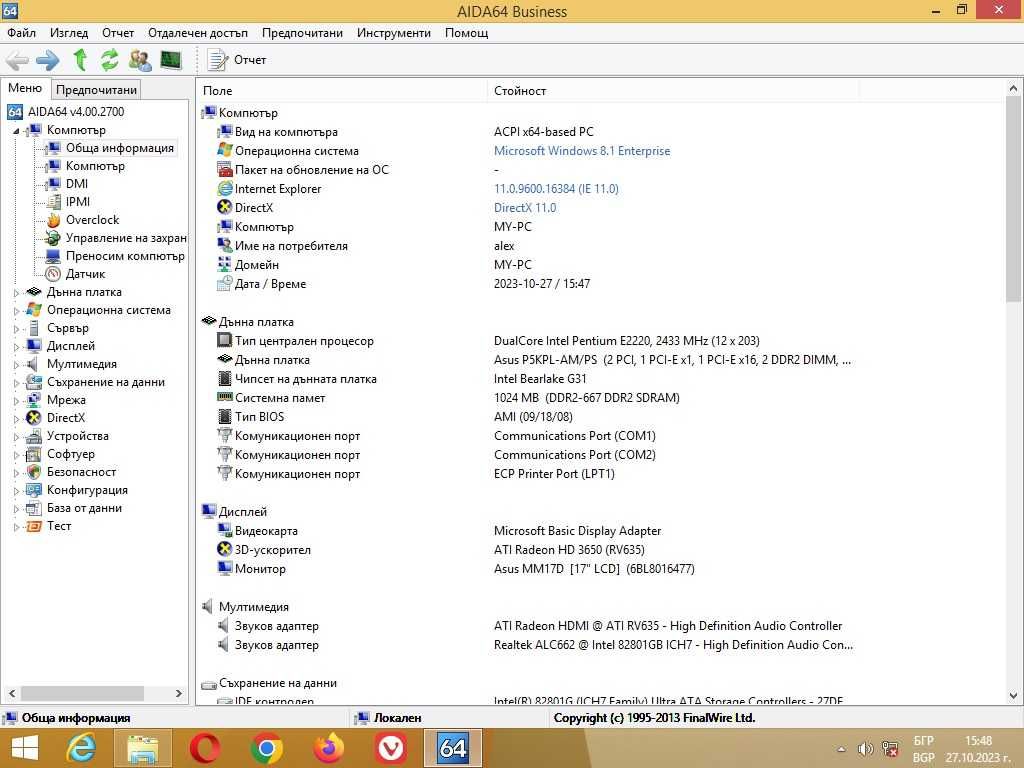Viewport: 1024px width, 768px height.
Task: Collapse the Компютър tree node
Action: coord(16,131)
